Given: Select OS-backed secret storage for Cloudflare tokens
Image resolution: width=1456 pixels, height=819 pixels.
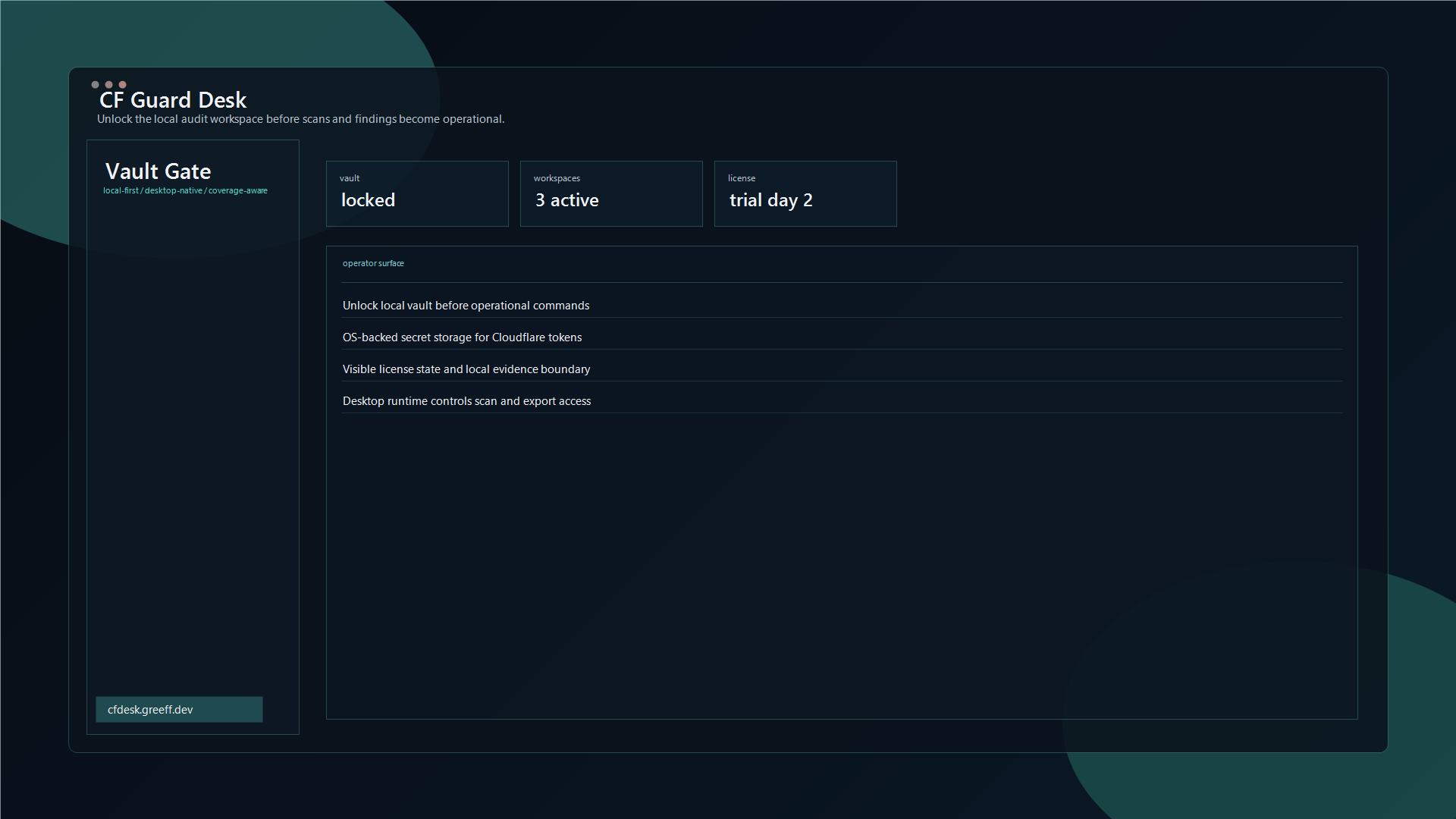Looking at the screenshot, I should [462, 337].
